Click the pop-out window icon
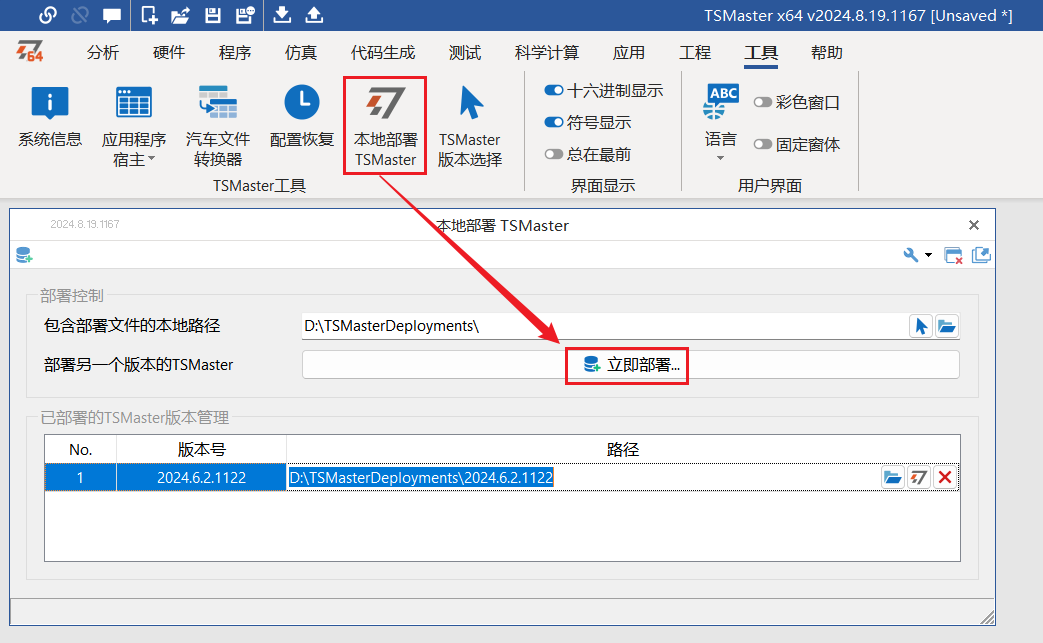The image size is (1043, 643). pyautogui.click(x=981, y=255)
